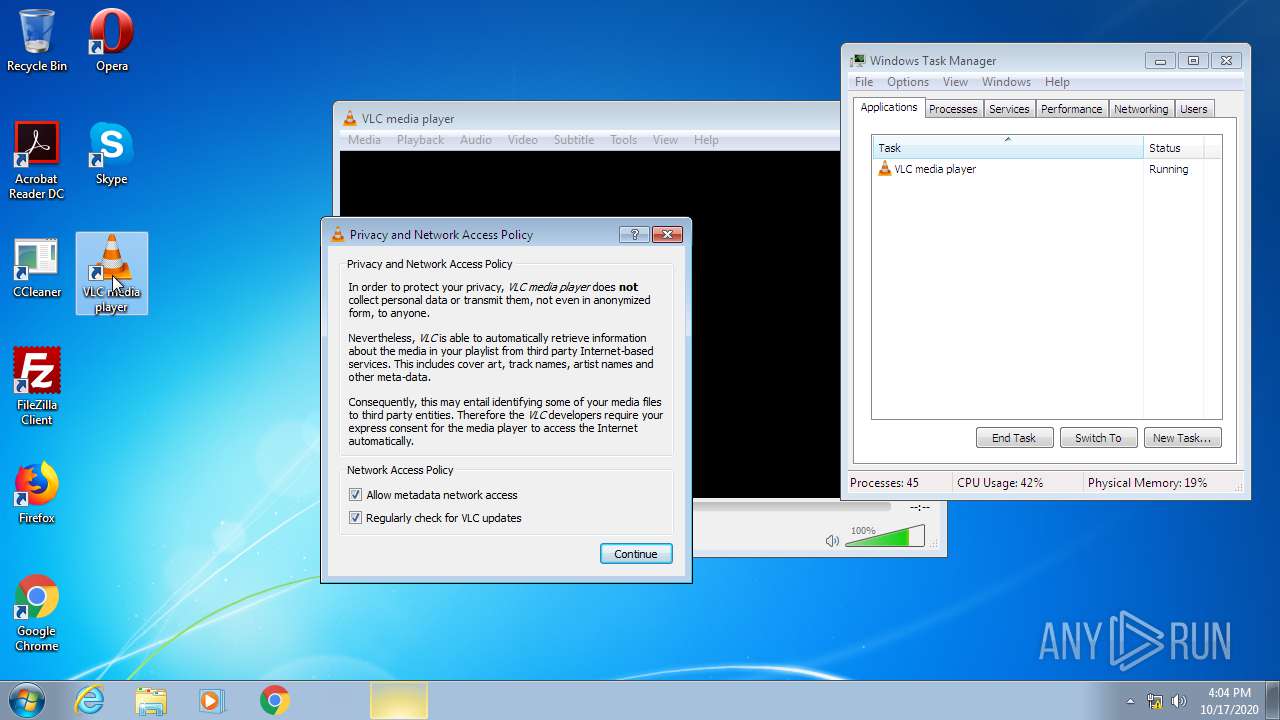Click the highlighted active taskbar window button
1280x720 pixels.
pyautogui.click(x=399, y=700)
